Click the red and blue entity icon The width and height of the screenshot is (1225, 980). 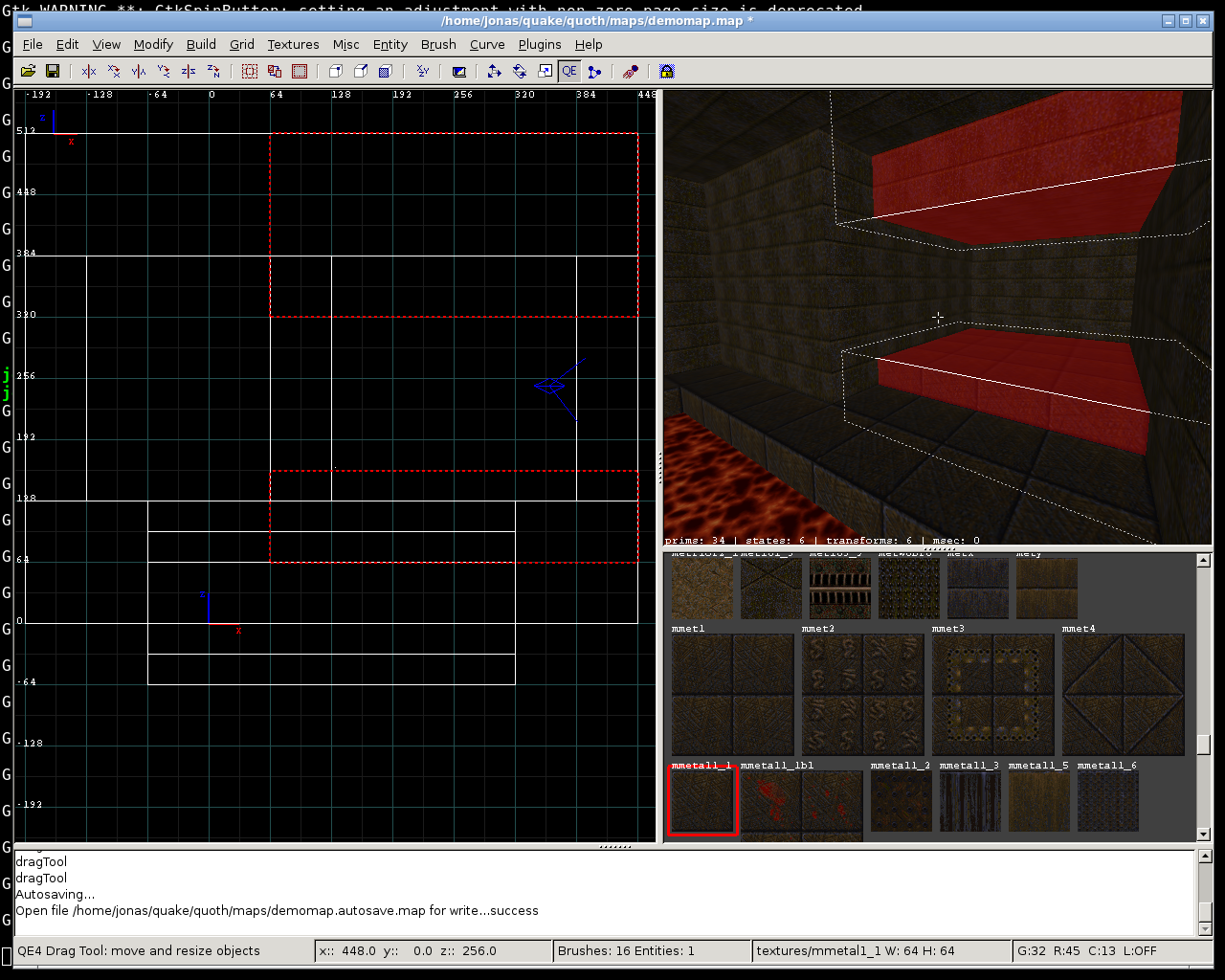point(631,71)
